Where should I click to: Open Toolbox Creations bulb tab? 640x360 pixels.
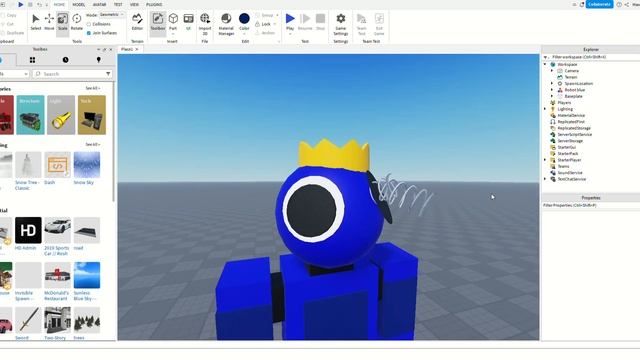98,60
